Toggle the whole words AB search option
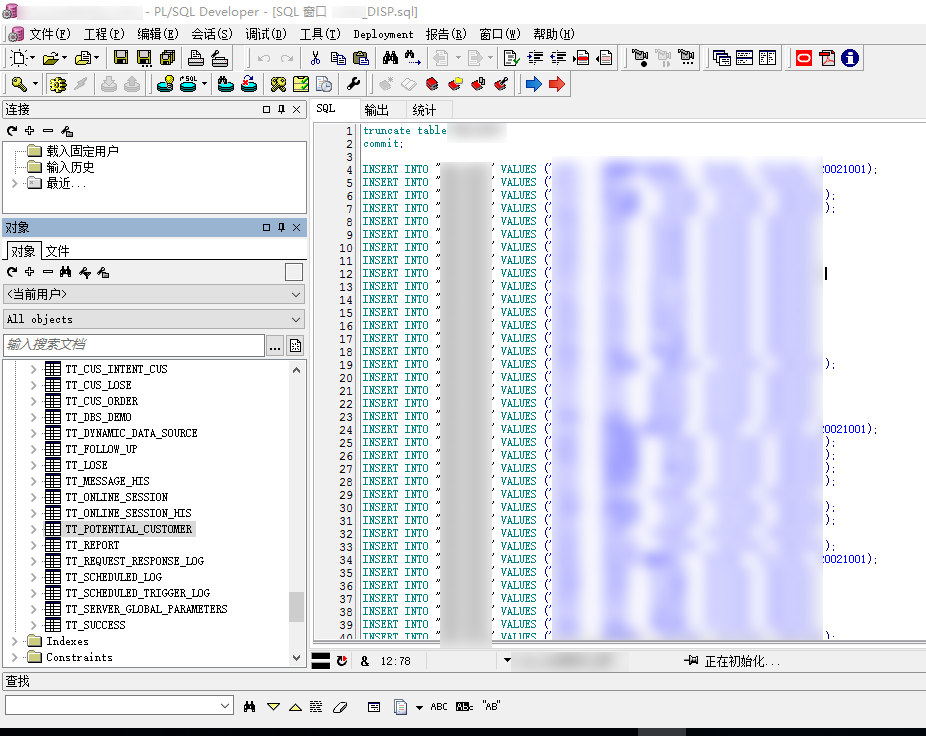The width and height of the screenshot is (926, 736). 464,706
